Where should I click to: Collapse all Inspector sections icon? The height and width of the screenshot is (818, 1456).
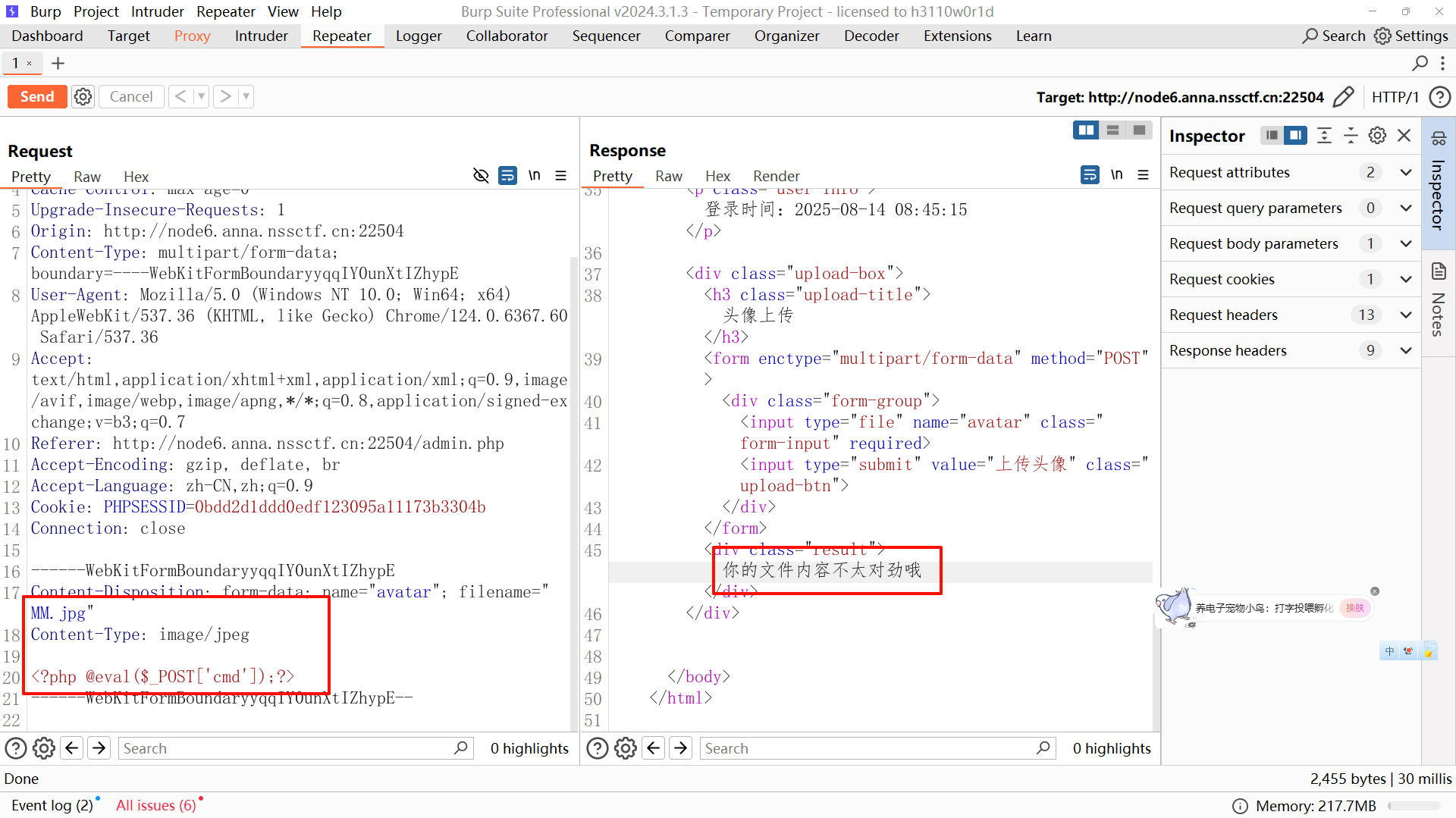pos(1351,136)
